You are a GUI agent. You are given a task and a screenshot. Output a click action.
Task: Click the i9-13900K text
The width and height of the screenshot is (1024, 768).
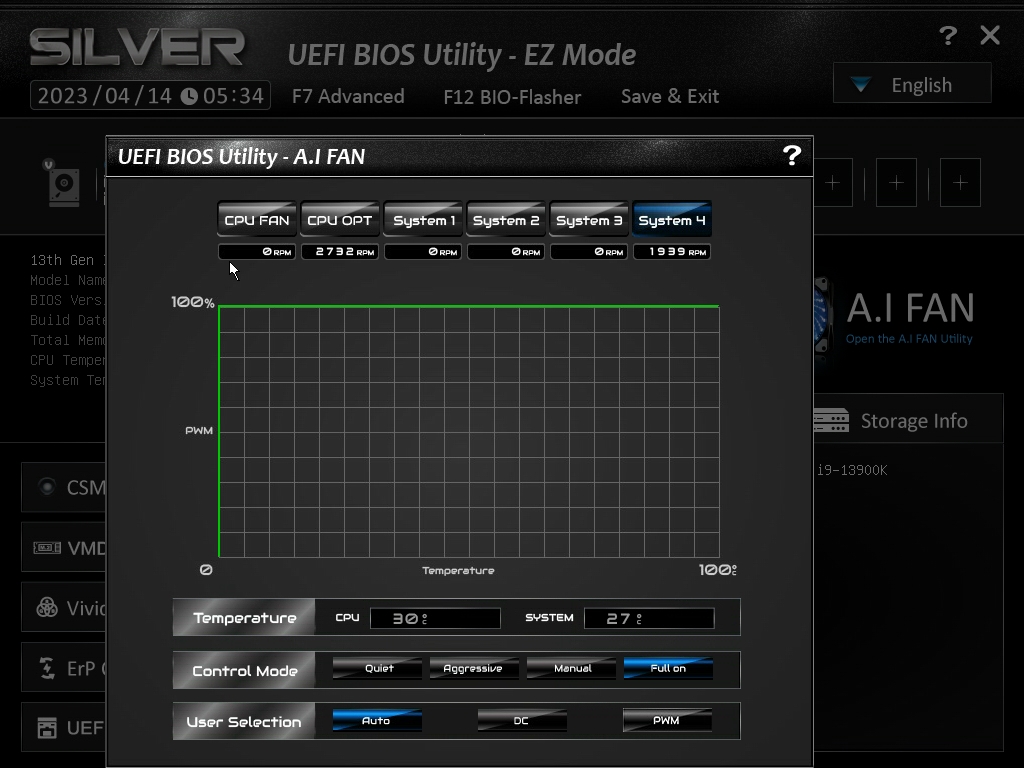pyautogui.click(x=852, y=470)
